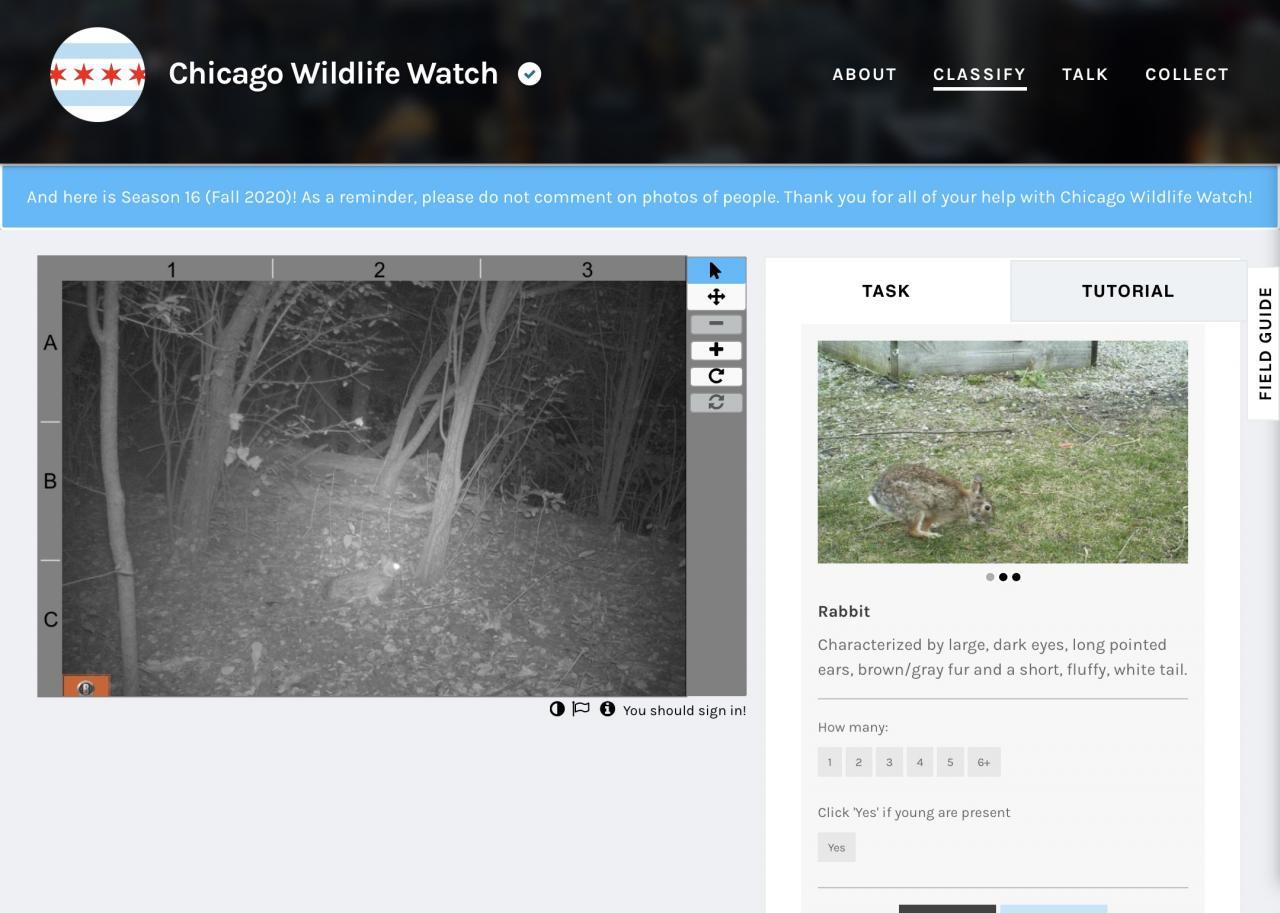The image size is (1280, 913).
Task: Select count 2 for how many
Action: click(858, 762)
